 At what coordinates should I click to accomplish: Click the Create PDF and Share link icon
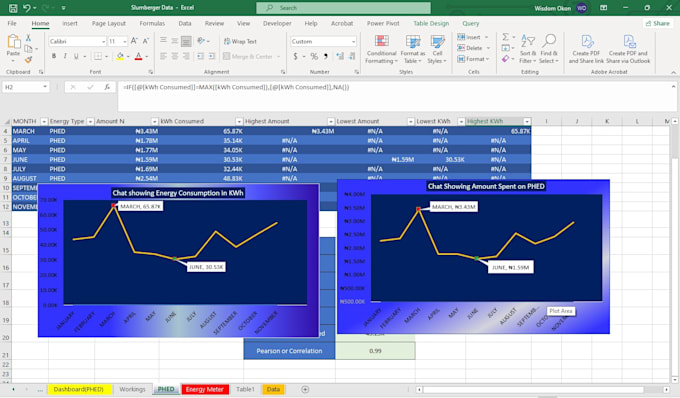[x=586, y=42]
